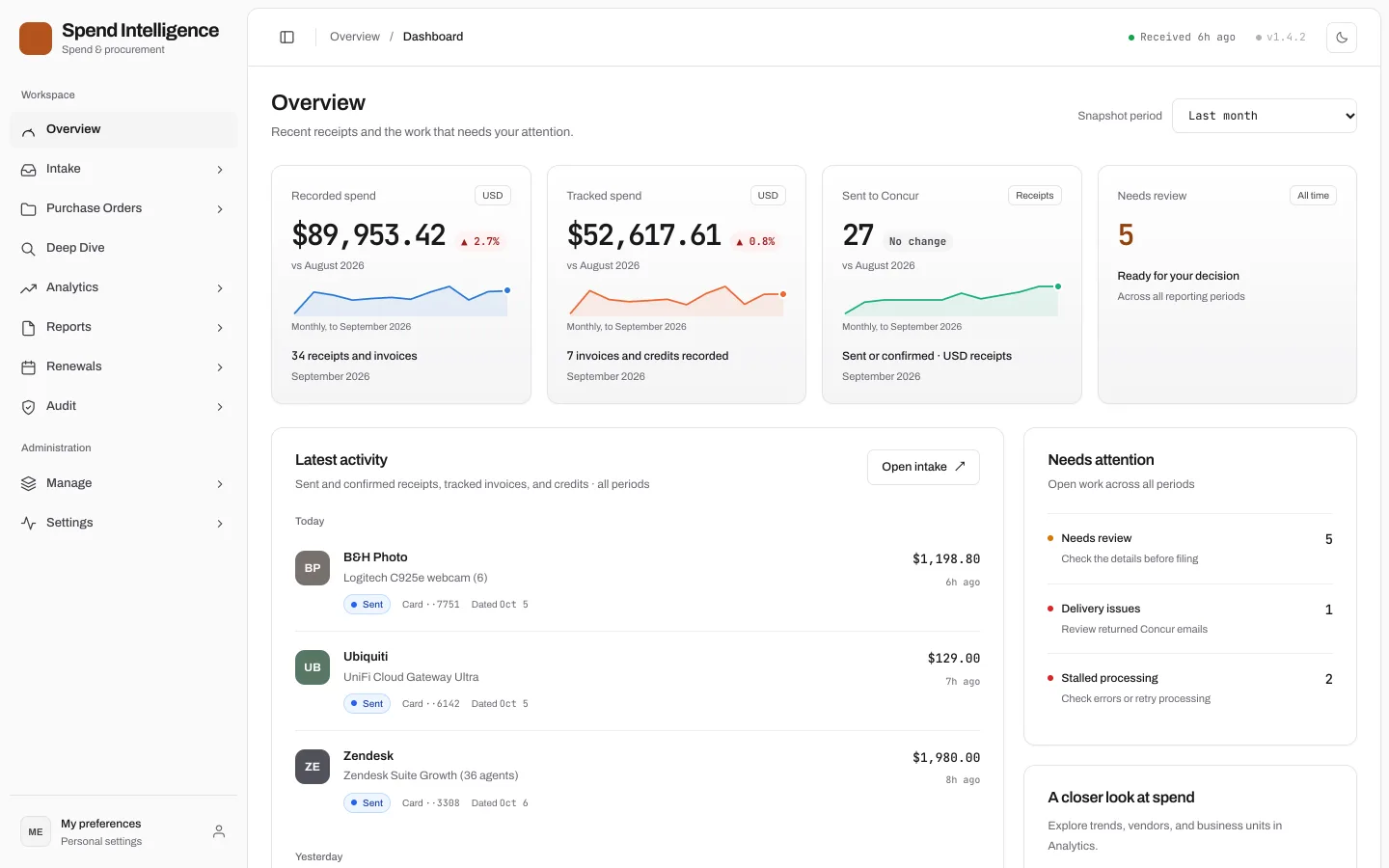Click the Recorded spend line chart
This screenshot has height=868, width=1389.
(x=401, y=301)
